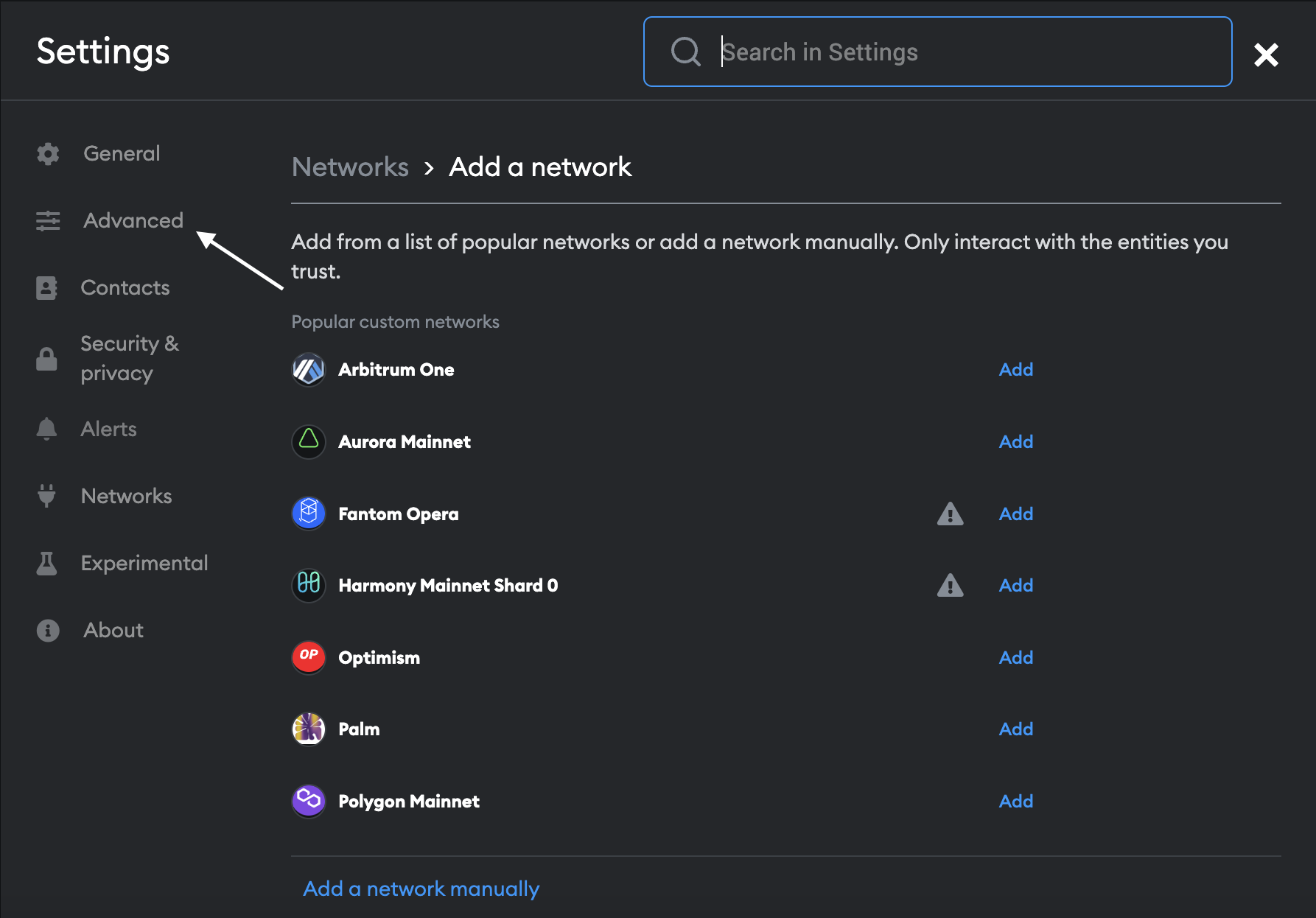Screen dimensions: 1316x918
Task: Add the Aurora Mainnet network
Action: [1016, 441]
